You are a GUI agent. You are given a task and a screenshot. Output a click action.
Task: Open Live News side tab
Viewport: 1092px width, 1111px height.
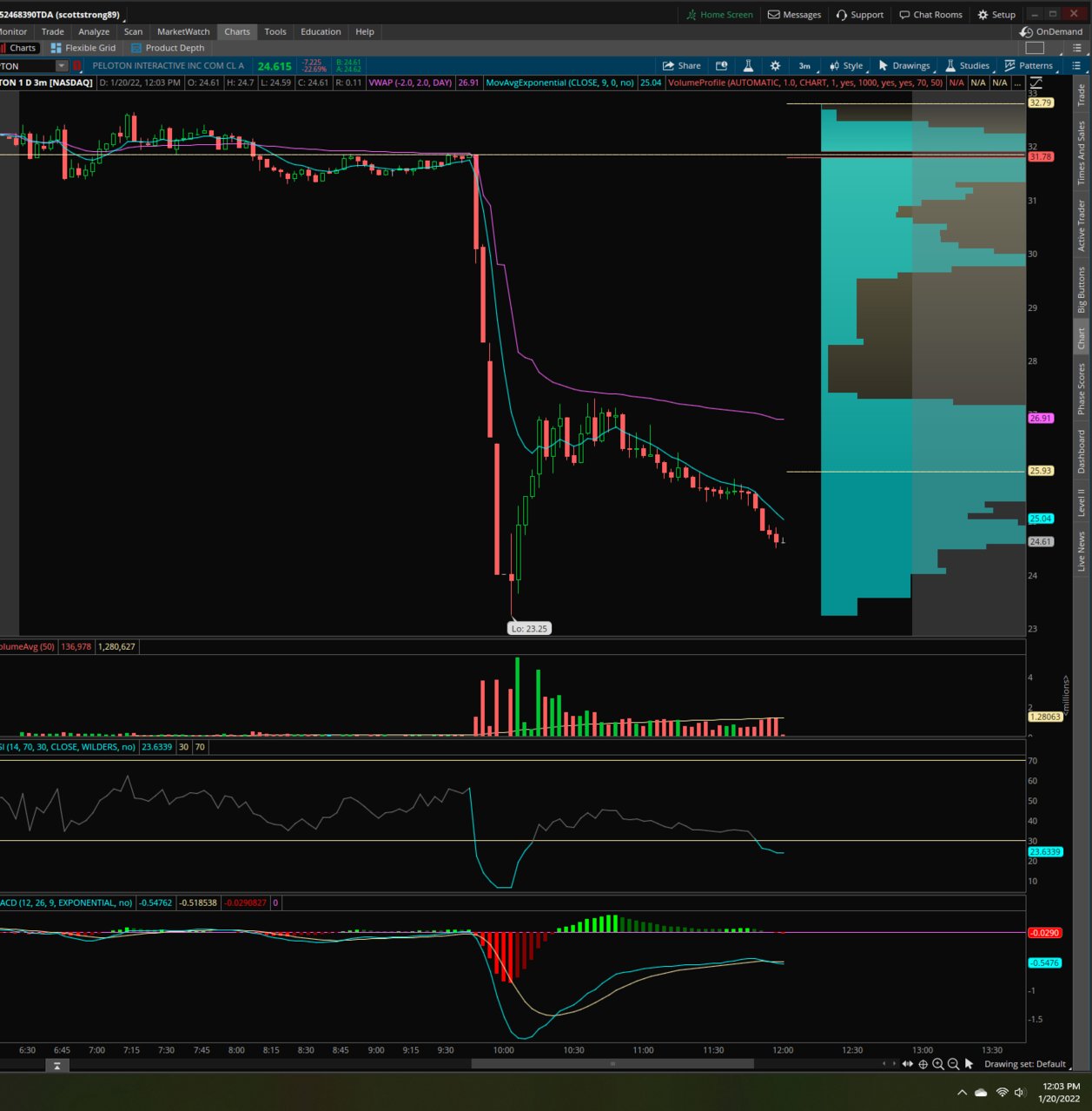[1082, 551]
